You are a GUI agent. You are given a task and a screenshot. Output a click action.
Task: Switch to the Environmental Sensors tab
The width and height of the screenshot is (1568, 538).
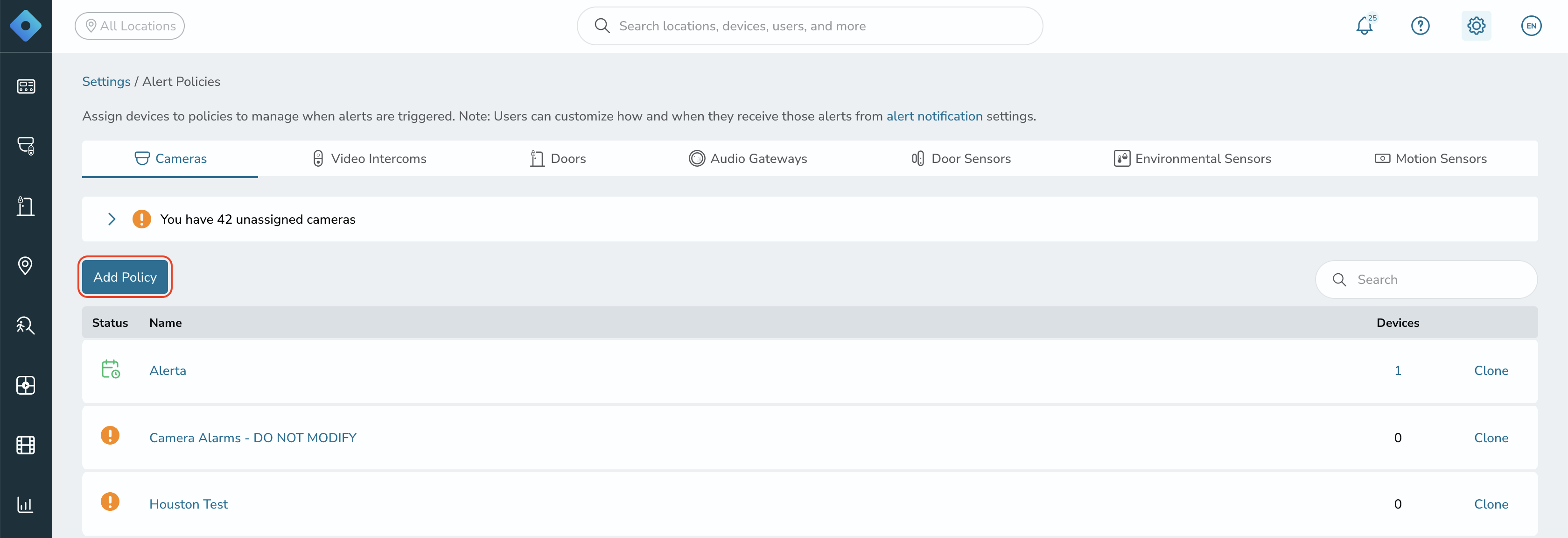click(1192, 159)
